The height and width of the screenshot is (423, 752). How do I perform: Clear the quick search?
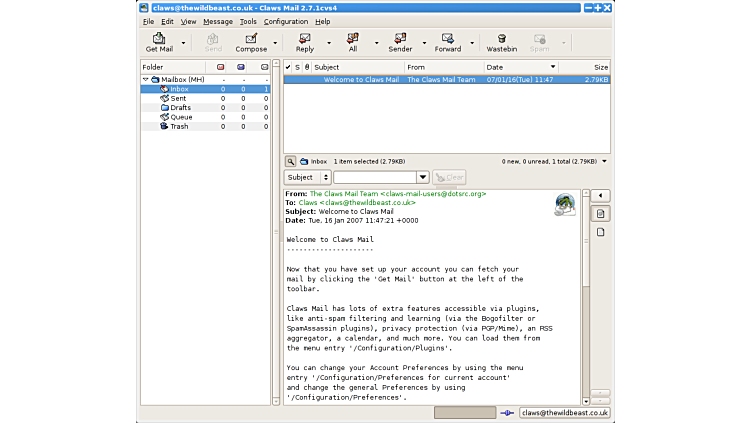(449, 177)
